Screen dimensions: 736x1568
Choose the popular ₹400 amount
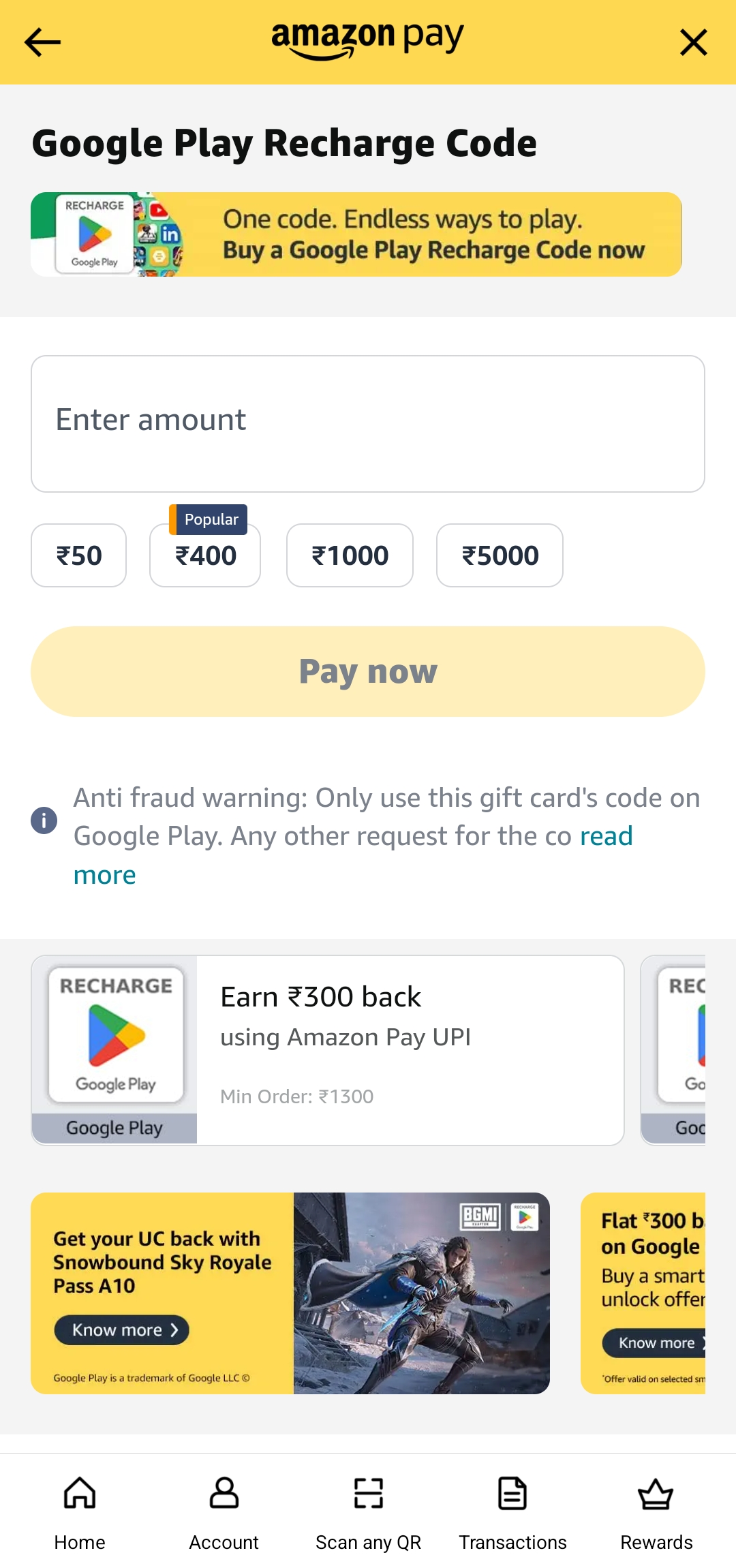[205, 555]
